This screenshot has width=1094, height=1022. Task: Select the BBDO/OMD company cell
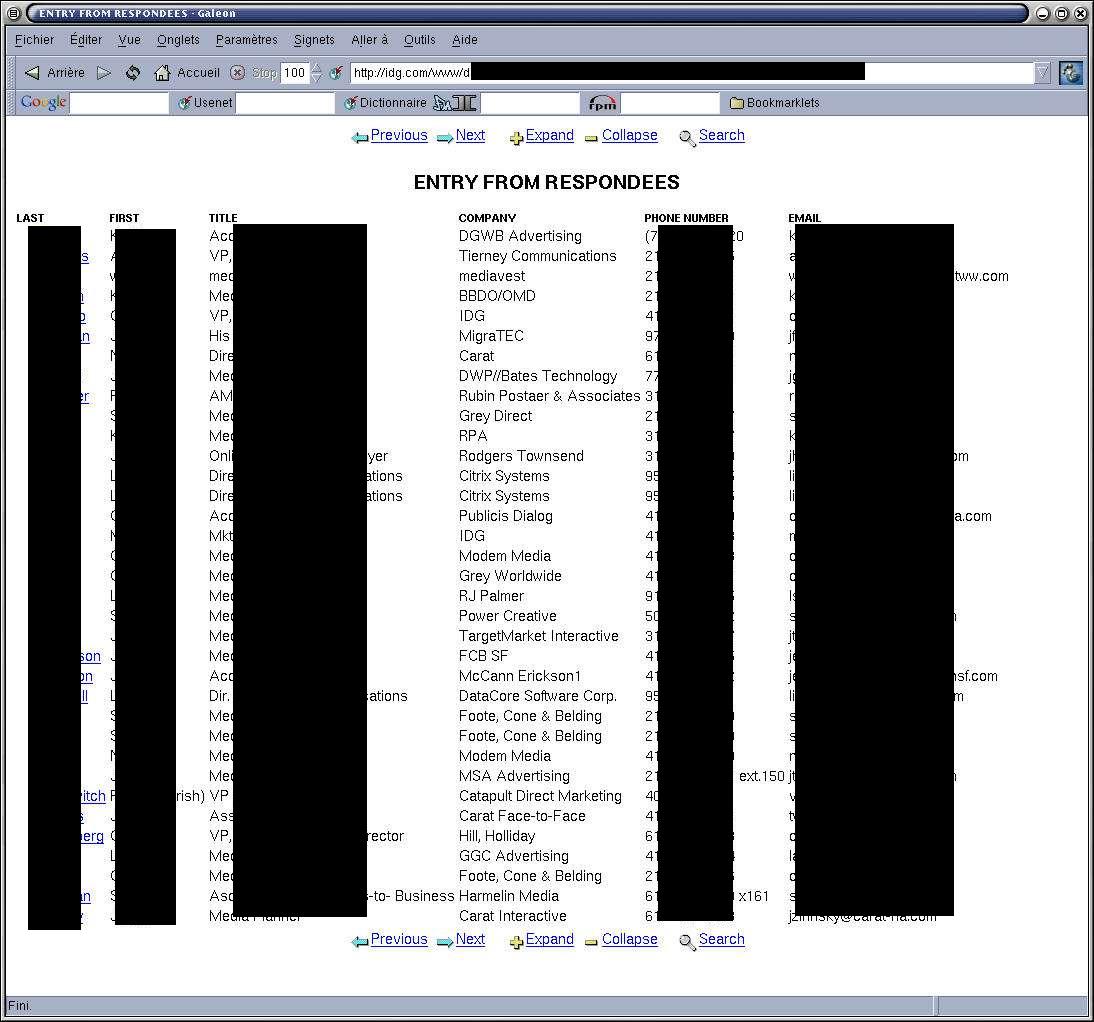[497, 296]
